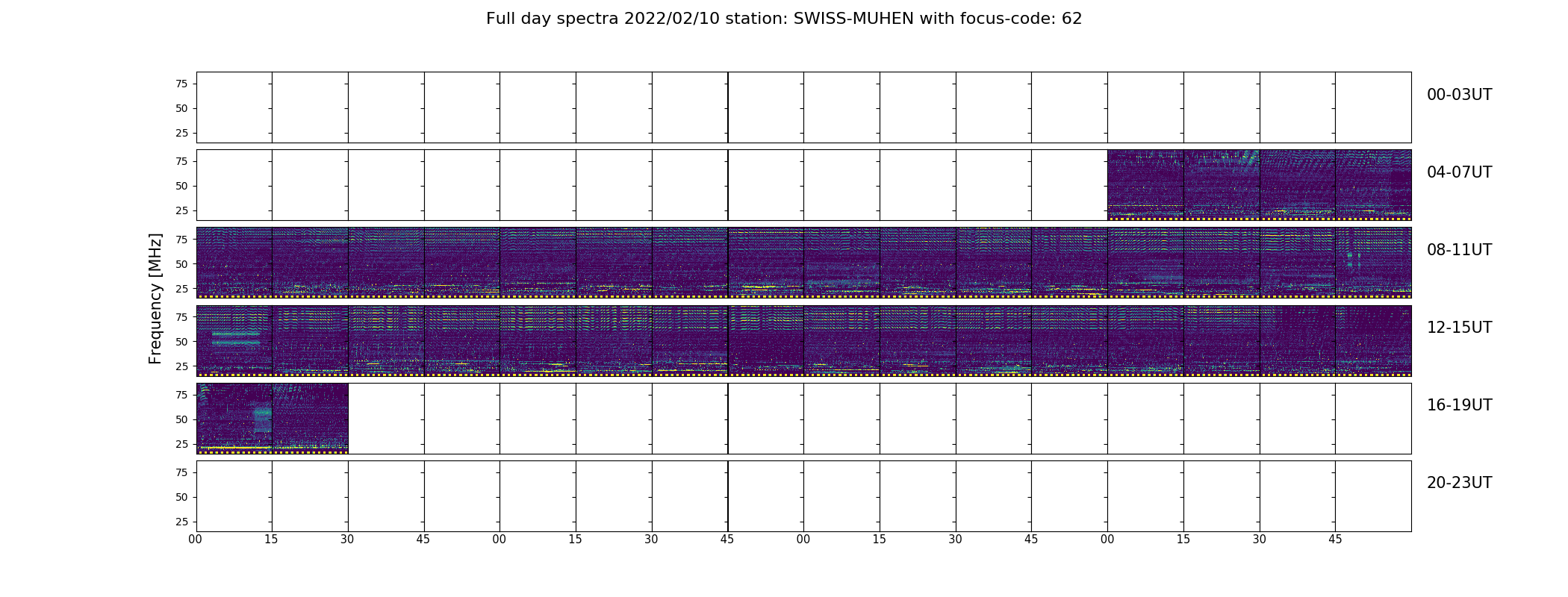This screenshot has height=597, width=1568.
Task: Open the first spectrogram panel in 12-15UT row
Action: pyautogui.click(x=234, y=341)
